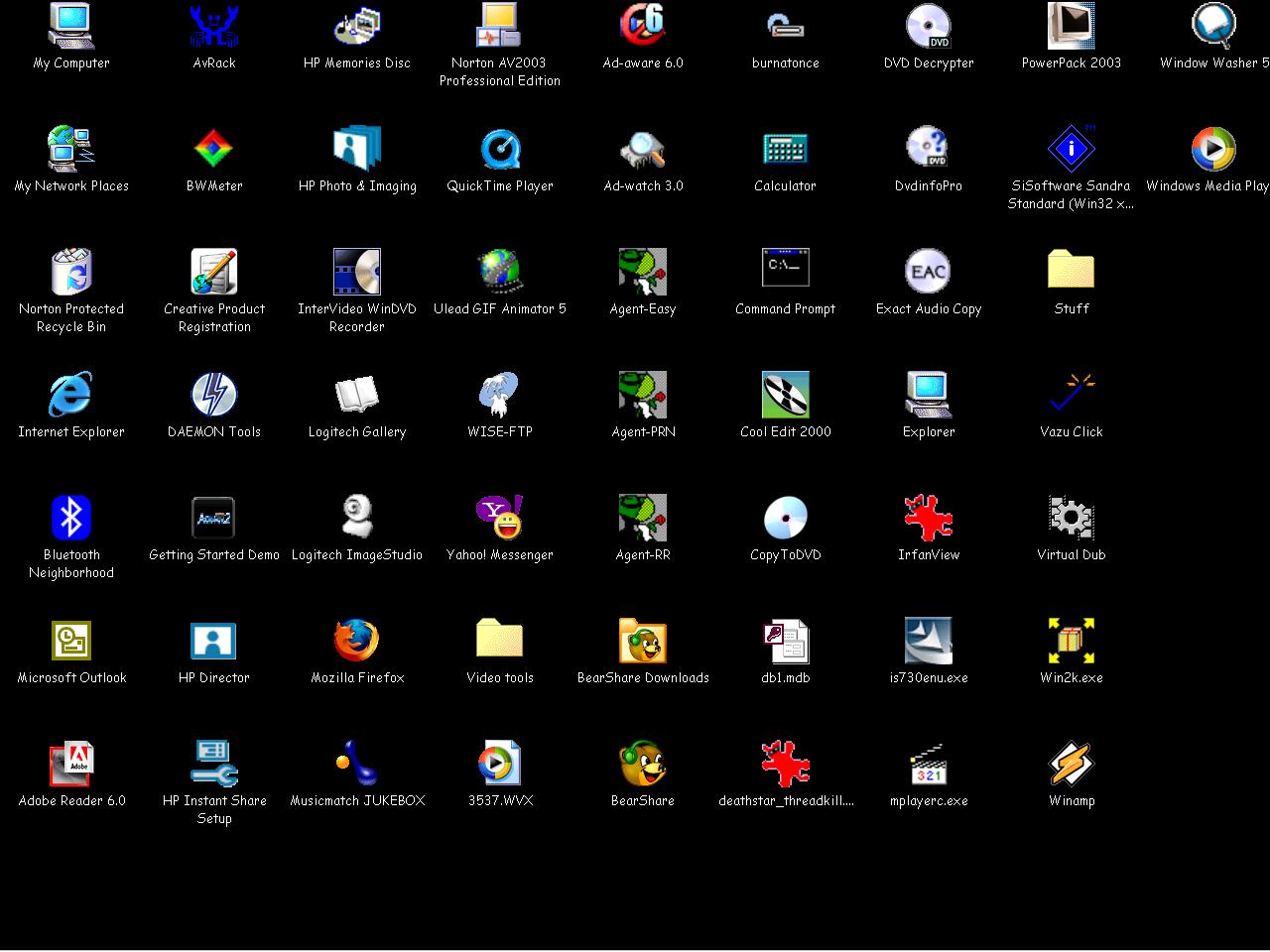
Task: Select the DVD Decrypter icon
Action: (929, 26)
